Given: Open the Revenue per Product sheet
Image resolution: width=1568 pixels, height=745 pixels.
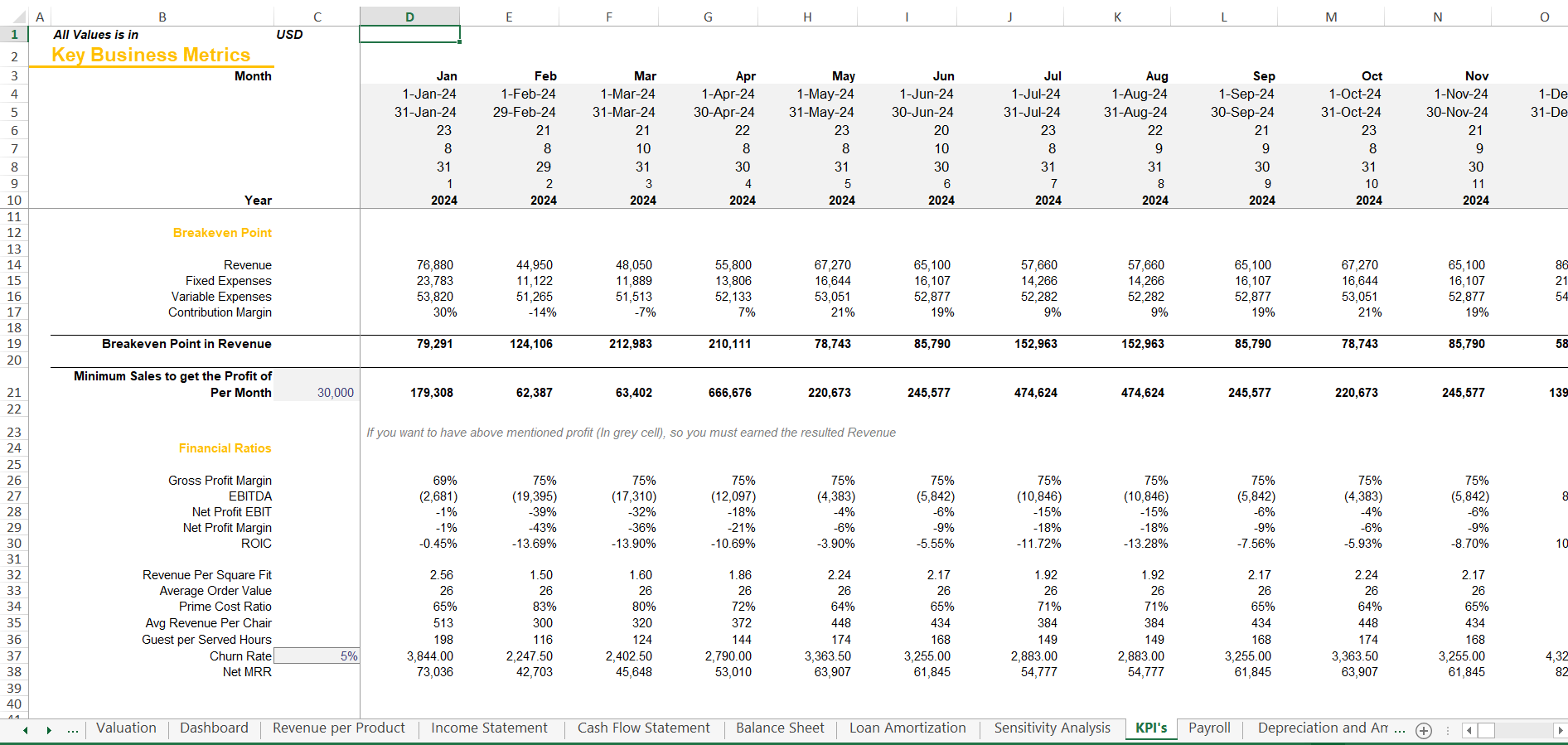Looking at the screenshot, I should [x=339, y=728].
